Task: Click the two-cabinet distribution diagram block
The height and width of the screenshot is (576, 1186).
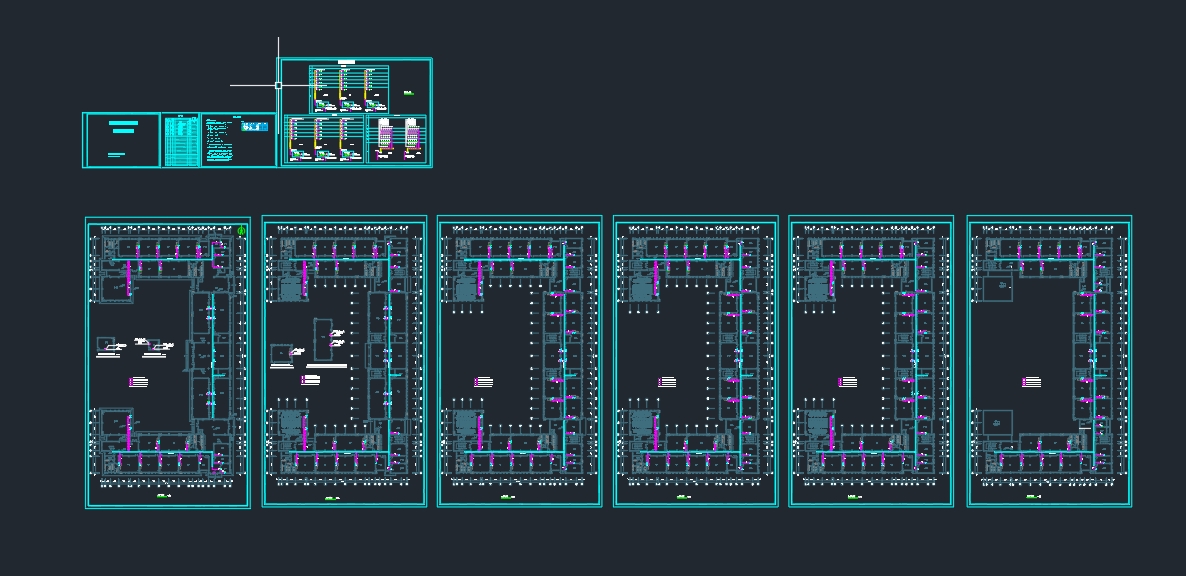Action: pos(397,139)
